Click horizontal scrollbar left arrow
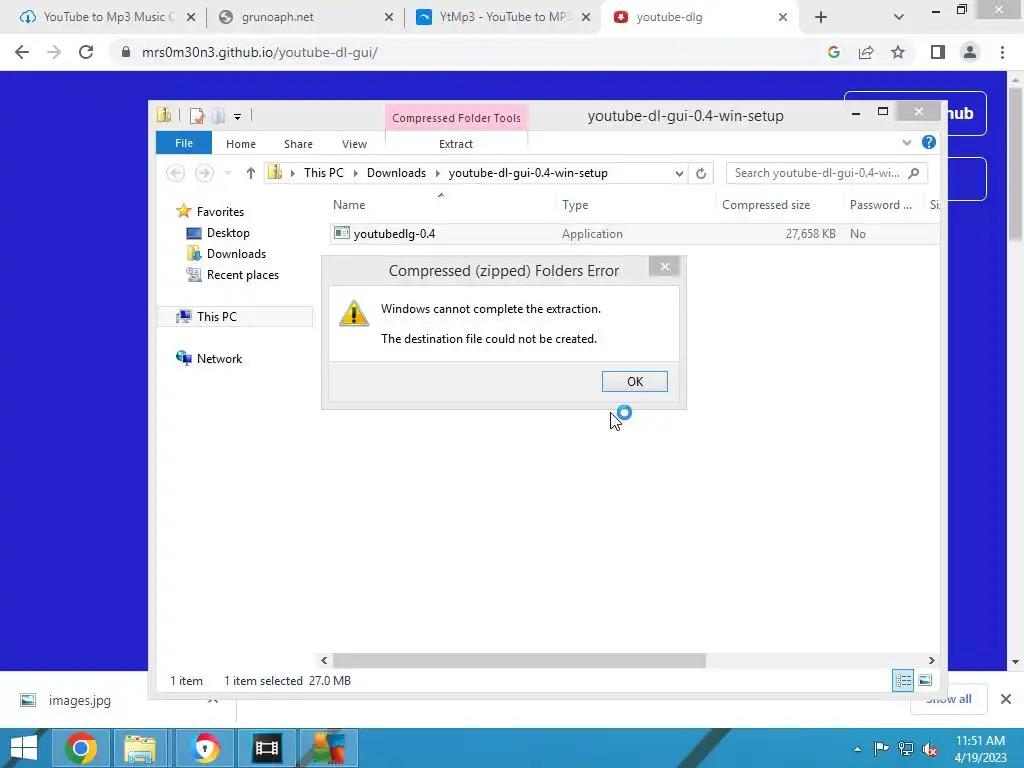Image resolution: width=1024 pixels, height=768 pixels. point(324,660)
